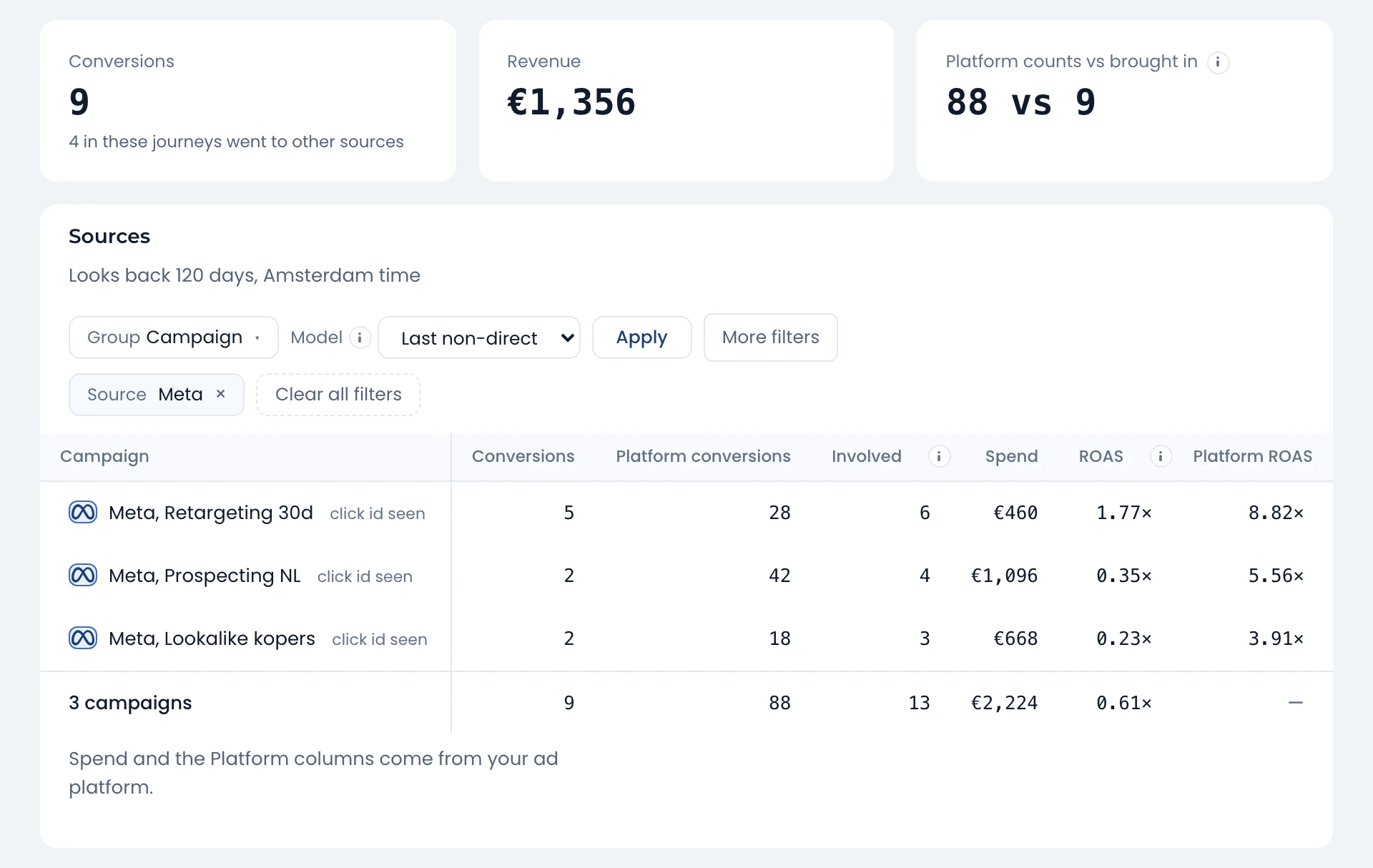This screenshot has height=868, width=1373.
Task: Open the Last non-direct model selector
Action: (479, 337)
